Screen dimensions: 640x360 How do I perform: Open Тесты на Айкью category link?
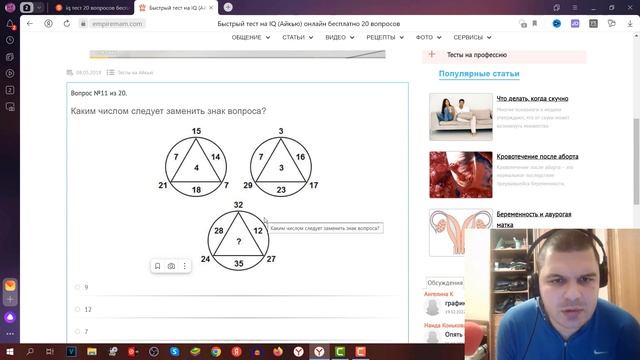[x=135, y=73]
